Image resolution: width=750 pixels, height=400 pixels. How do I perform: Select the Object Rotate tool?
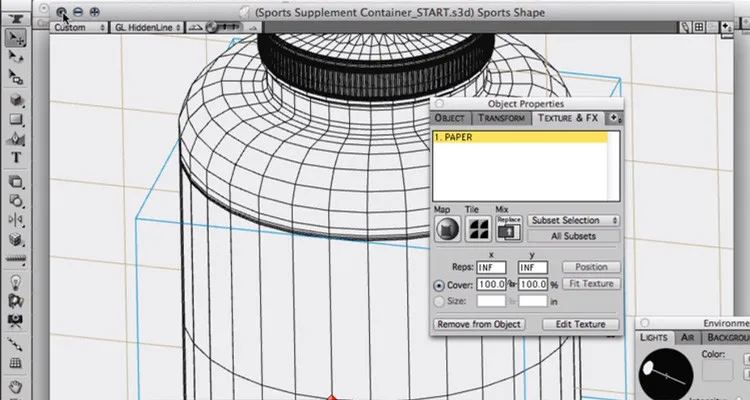point(15,57)
